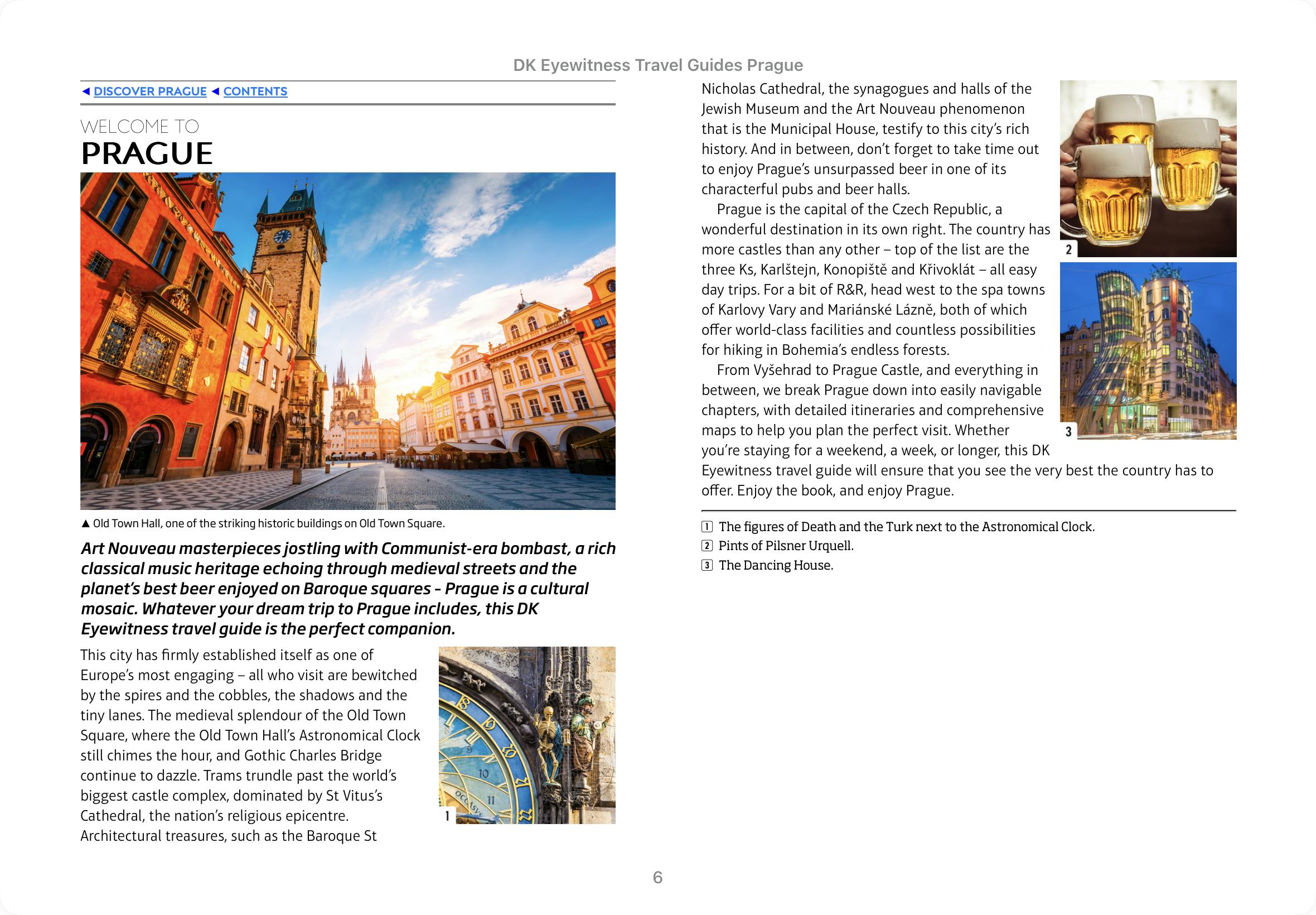Screen dimensions: 1316x915
Task: Open the large Old Town Hall photo
Action: click(x=348, y=340)
